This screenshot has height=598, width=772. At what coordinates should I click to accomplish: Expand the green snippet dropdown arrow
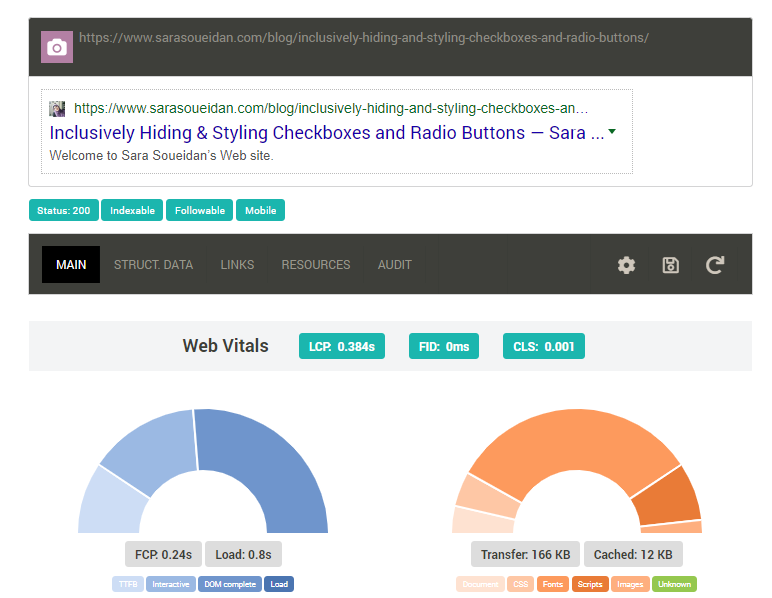click(x=612, y=131)
